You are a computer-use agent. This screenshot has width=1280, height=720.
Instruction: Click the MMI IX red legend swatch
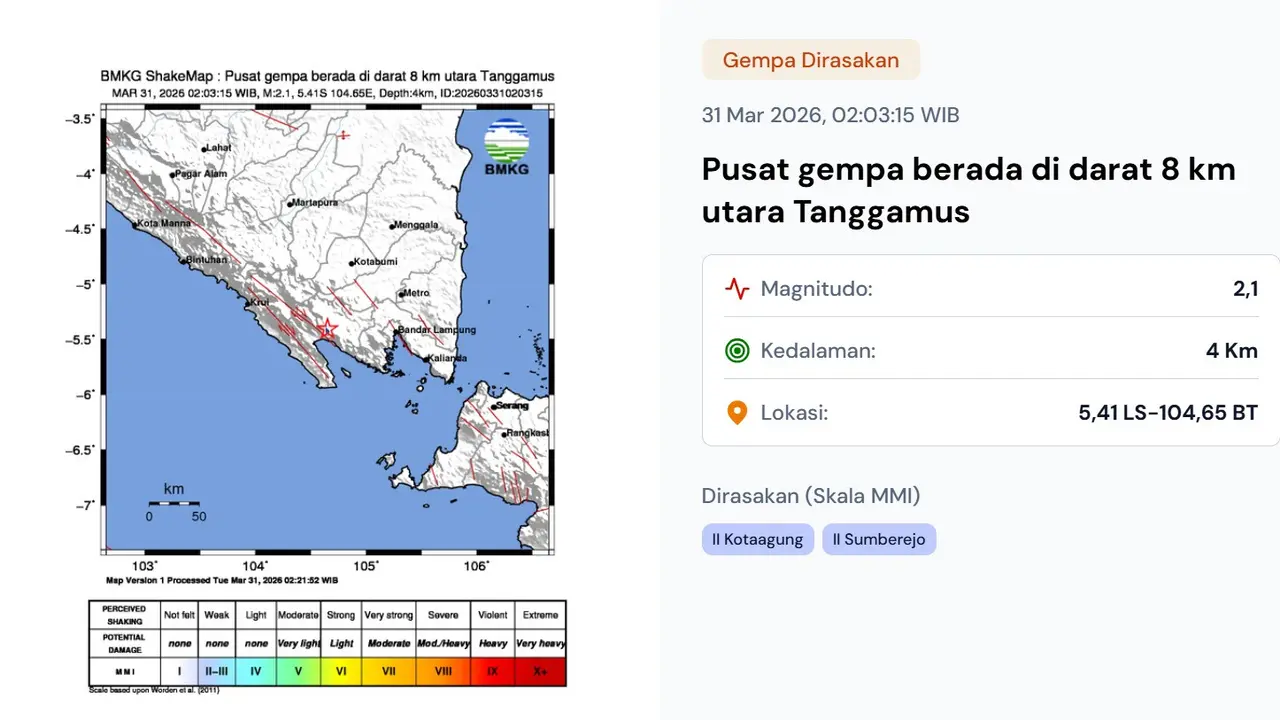pyautogui.click(x=493, y=671)
